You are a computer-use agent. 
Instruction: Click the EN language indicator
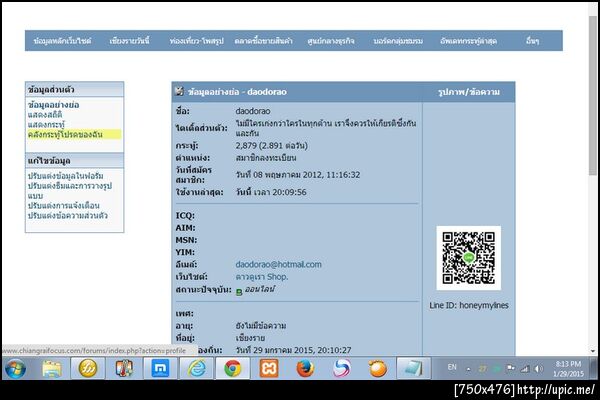click(x=452, y=367)
